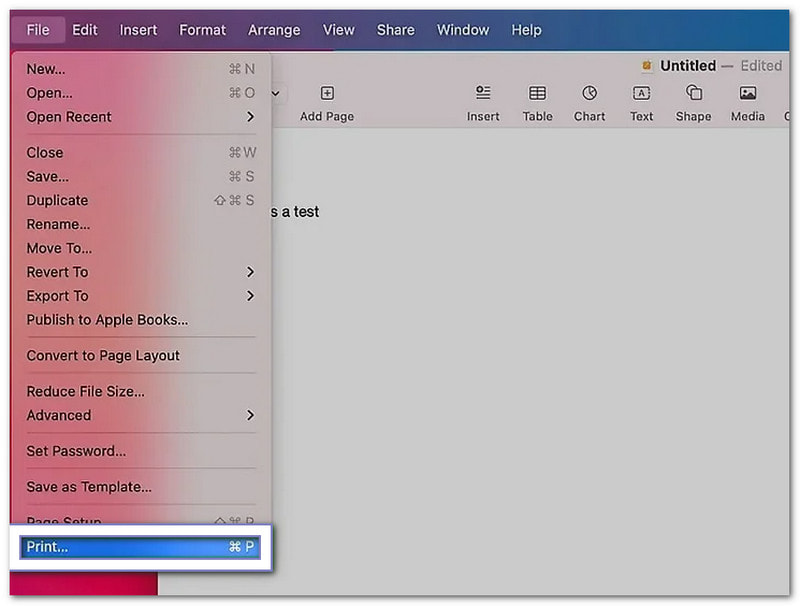800x606 pixels.
Task: Open the Help menu
Action: pos(527,30)
